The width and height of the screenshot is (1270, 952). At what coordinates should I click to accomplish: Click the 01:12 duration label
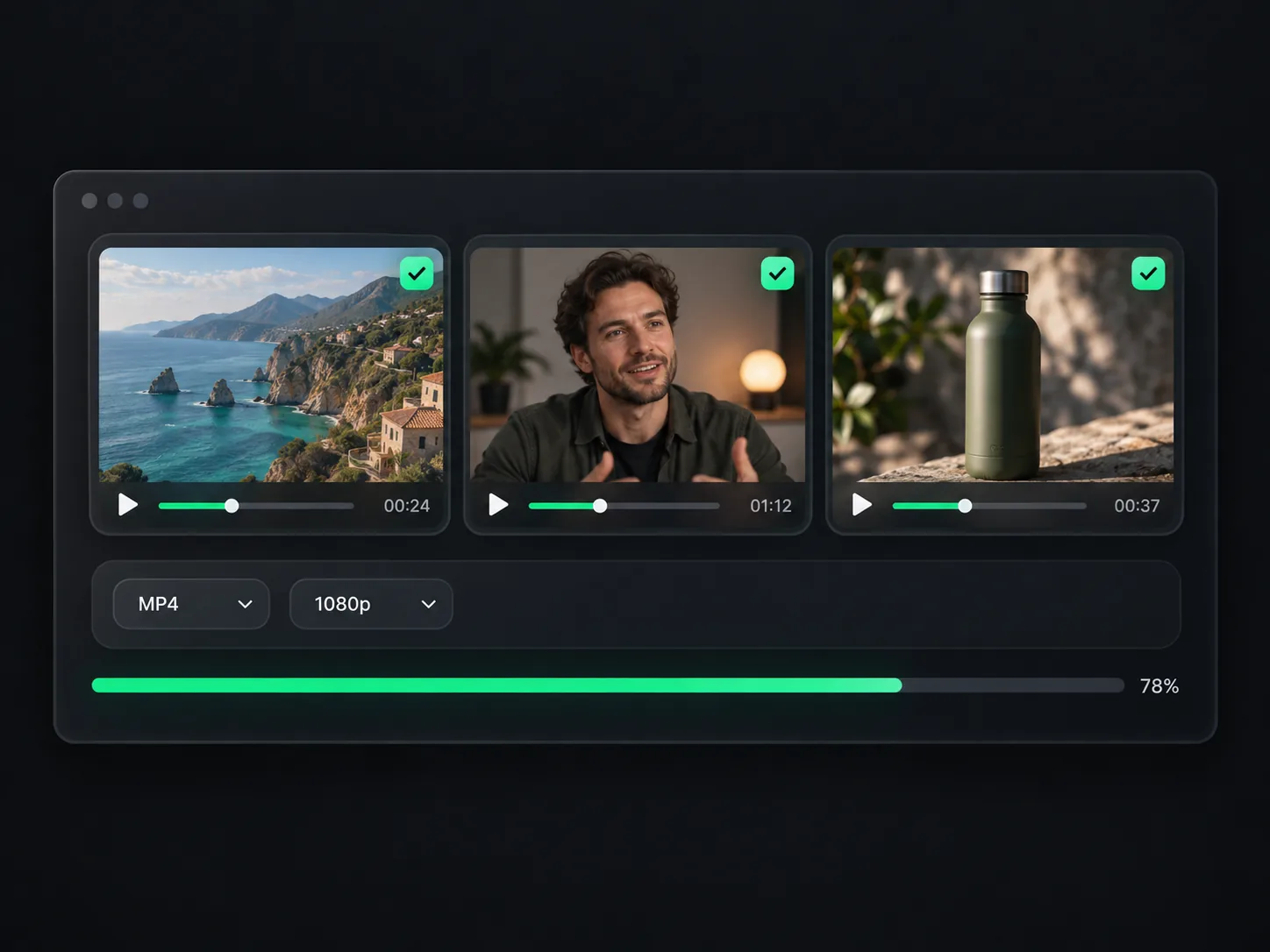[771, 506]
